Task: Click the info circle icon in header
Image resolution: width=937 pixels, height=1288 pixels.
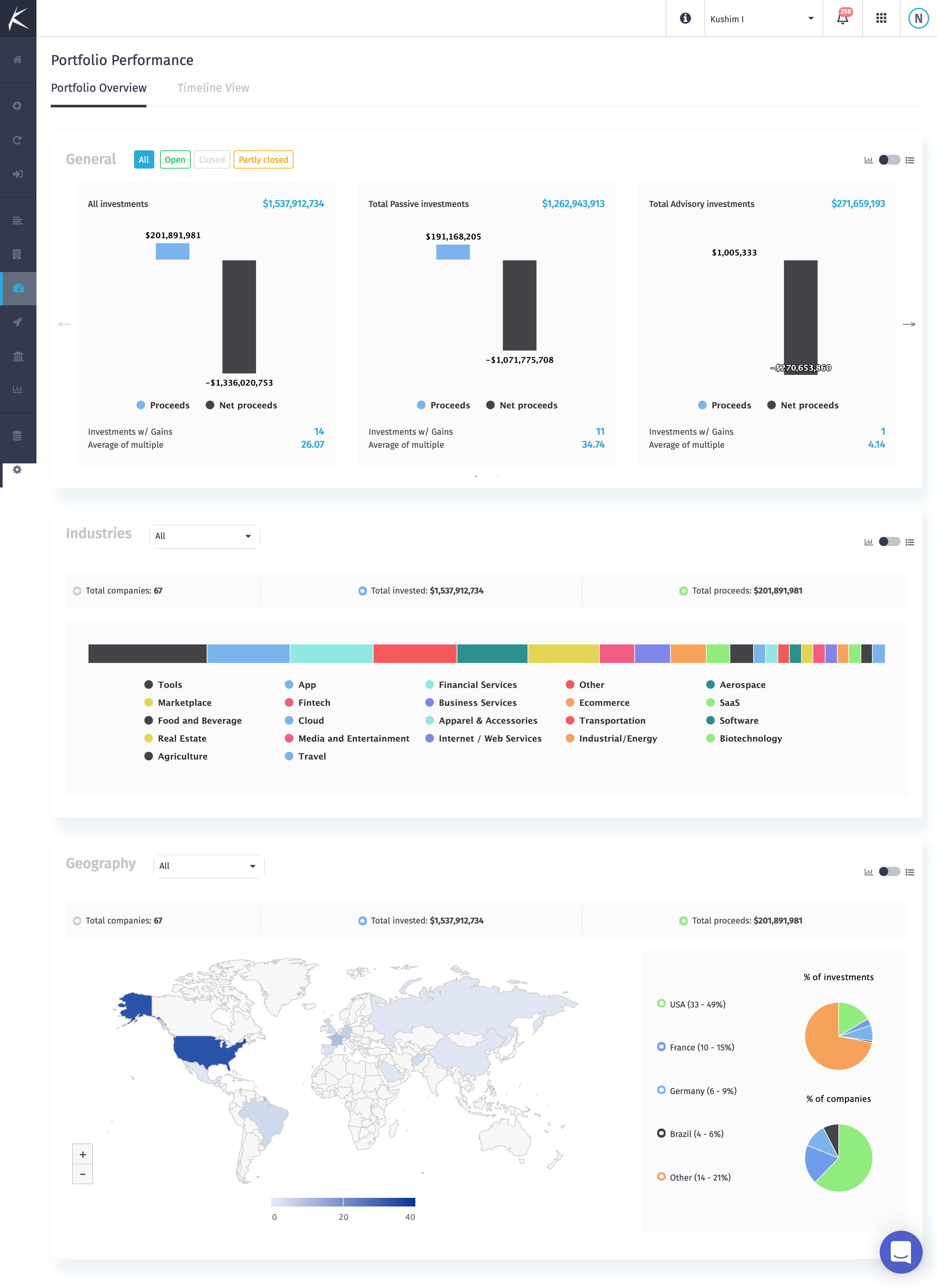Action: tap(686, 18)
